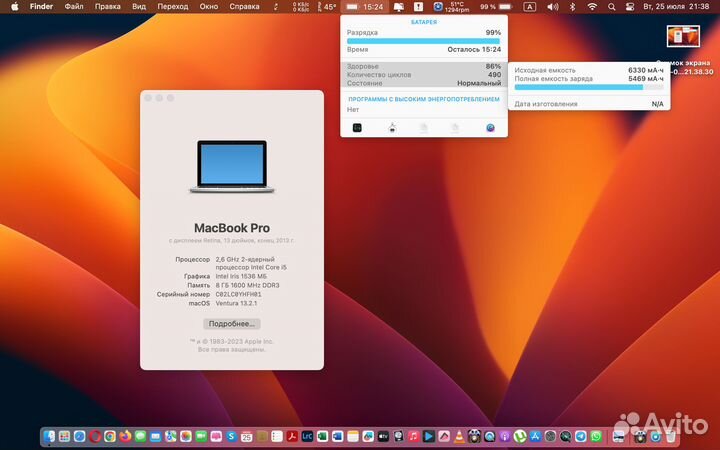
Task: Open the volume control in menu bar
Action: 553,6
